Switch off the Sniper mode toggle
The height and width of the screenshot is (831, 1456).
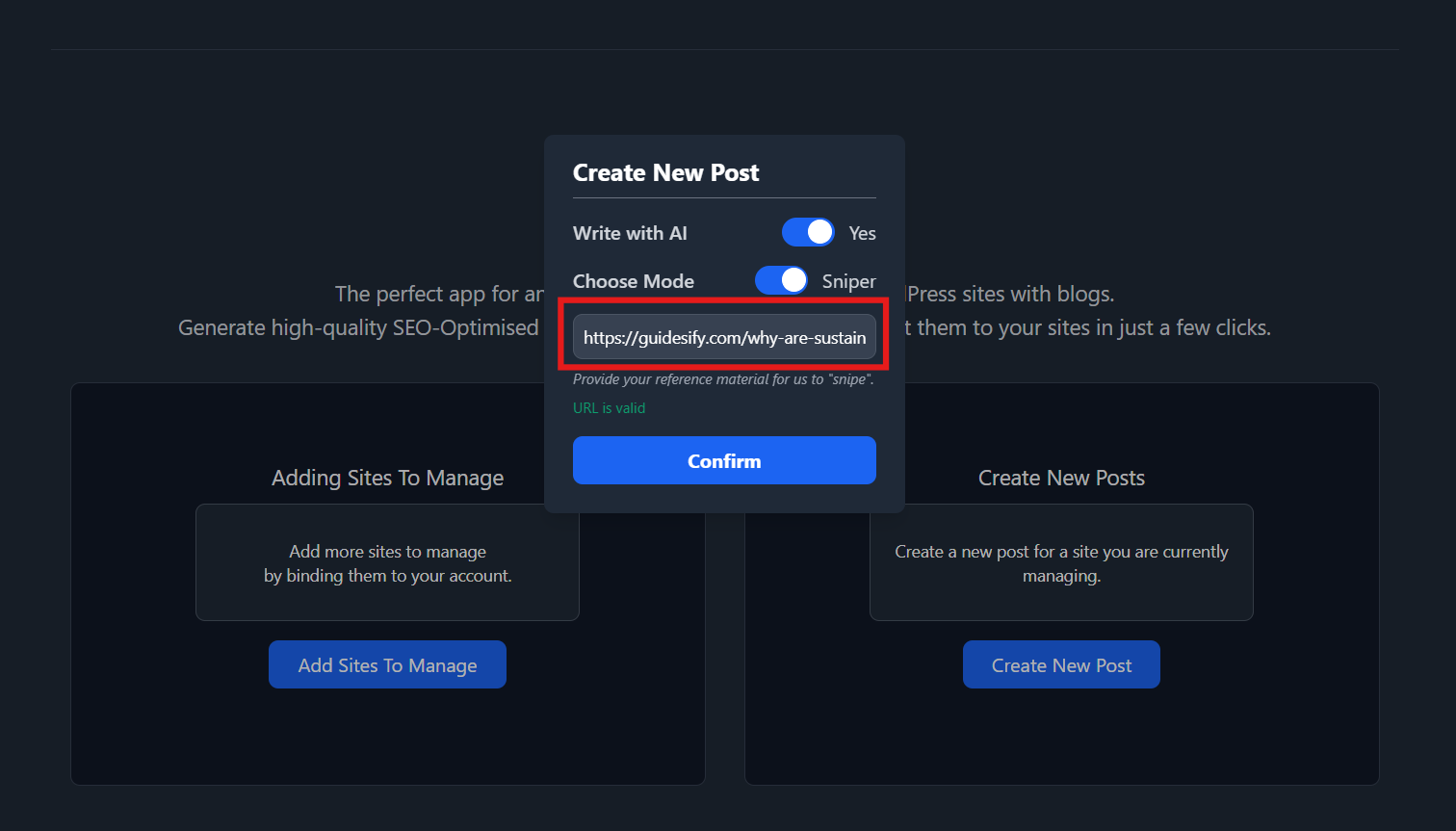tap(780, 280)
